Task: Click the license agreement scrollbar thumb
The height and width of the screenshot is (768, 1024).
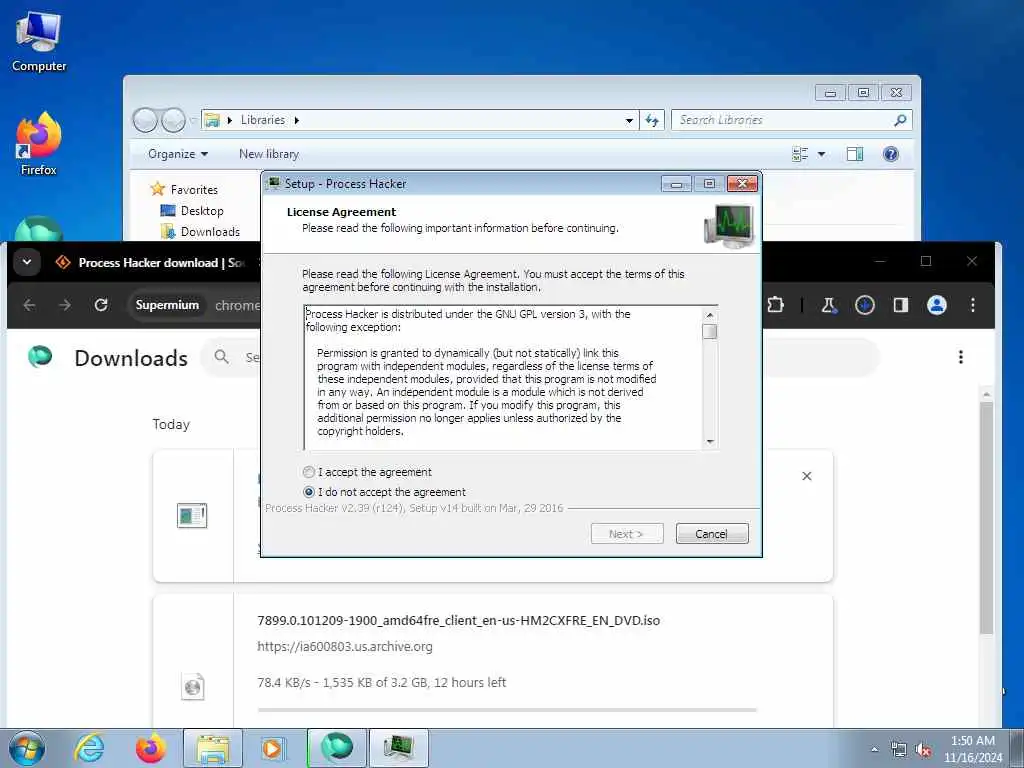Action: [710, 332]
